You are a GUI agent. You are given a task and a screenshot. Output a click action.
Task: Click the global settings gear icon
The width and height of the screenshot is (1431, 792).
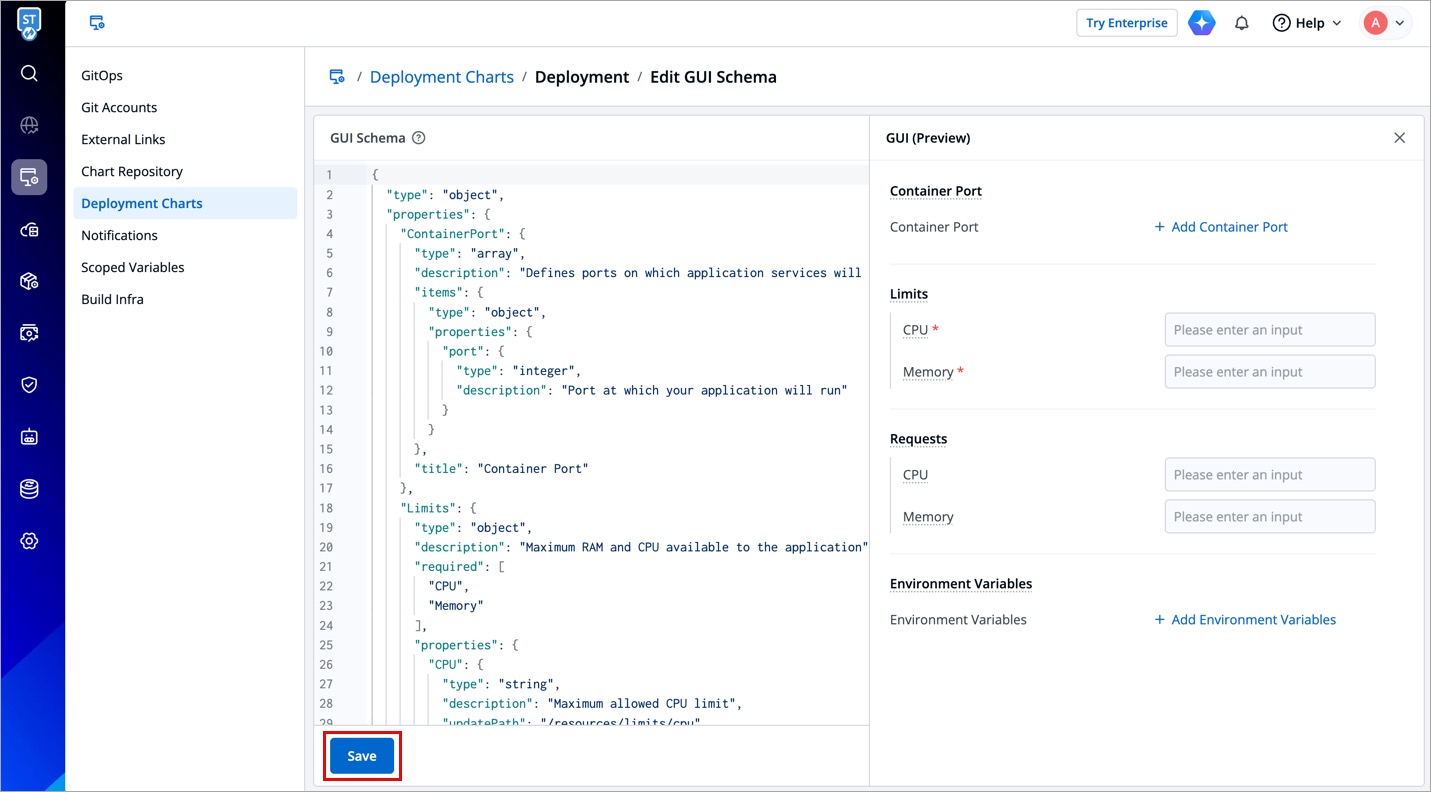pos(29,541)
